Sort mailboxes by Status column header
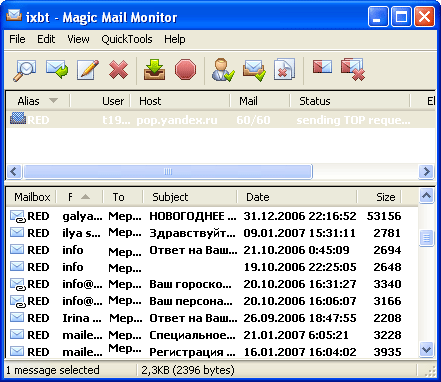Image resolution: width=441 pixels, height=382 pixels. coord(350,101)
